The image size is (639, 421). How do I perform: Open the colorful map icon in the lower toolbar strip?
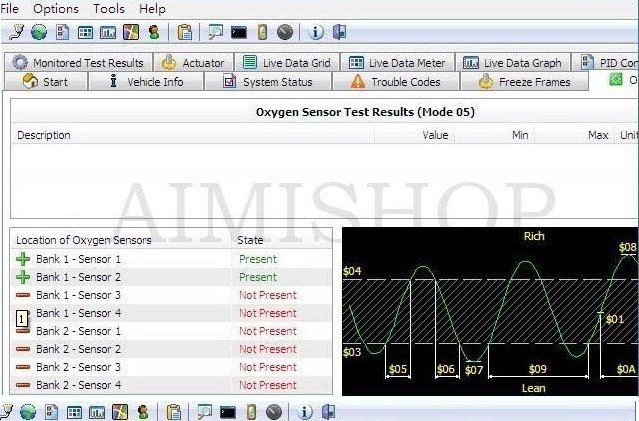click(119, 412)
